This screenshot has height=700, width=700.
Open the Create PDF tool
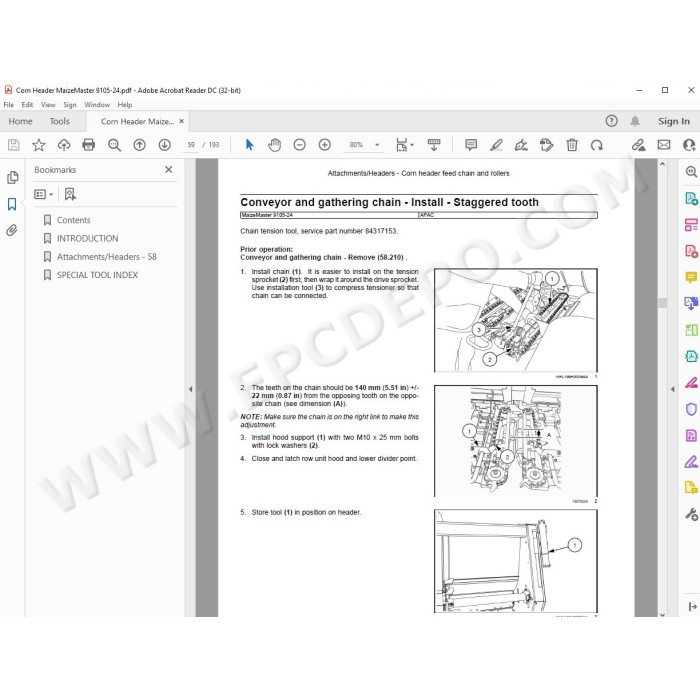[691, 251]
